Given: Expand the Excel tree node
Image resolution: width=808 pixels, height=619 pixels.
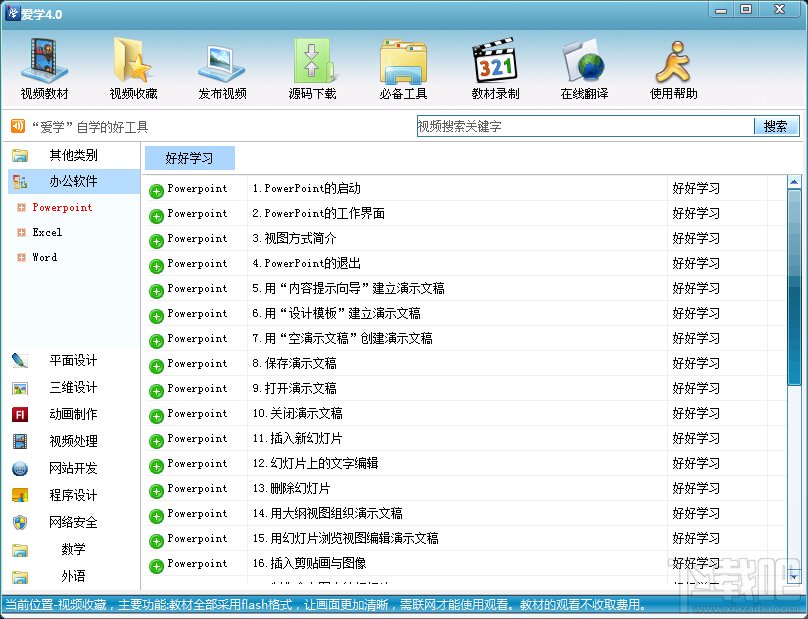Looking at the screenshot, I should (21, 232).
